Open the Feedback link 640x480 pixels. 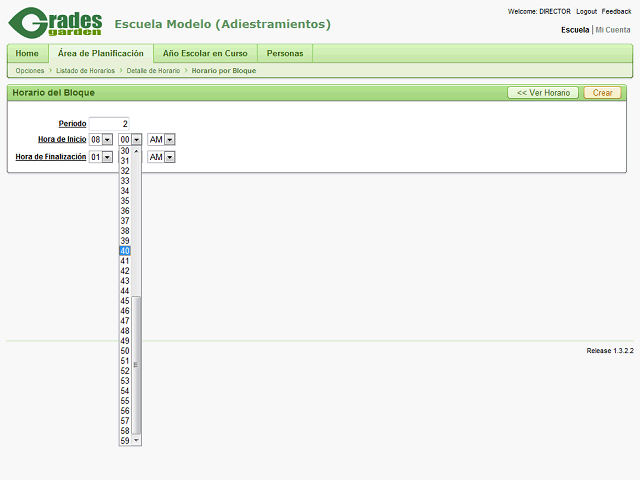[616, 11]
